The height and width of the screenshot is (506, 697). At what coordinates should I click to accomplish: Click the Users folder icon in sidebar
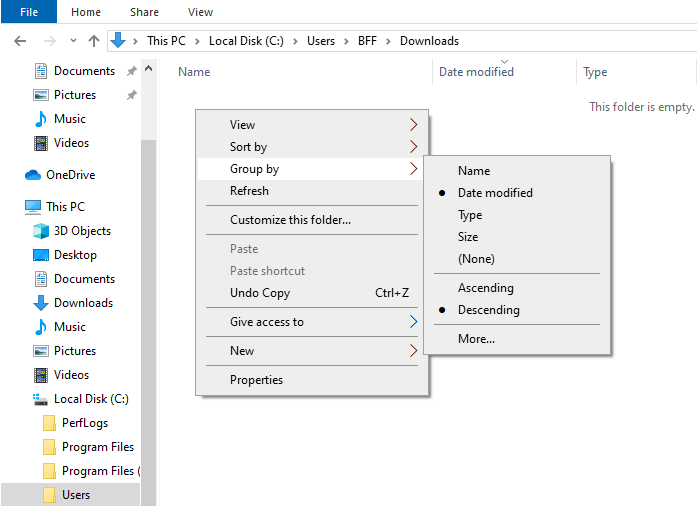pyautogui.click(x=49, y=495)
